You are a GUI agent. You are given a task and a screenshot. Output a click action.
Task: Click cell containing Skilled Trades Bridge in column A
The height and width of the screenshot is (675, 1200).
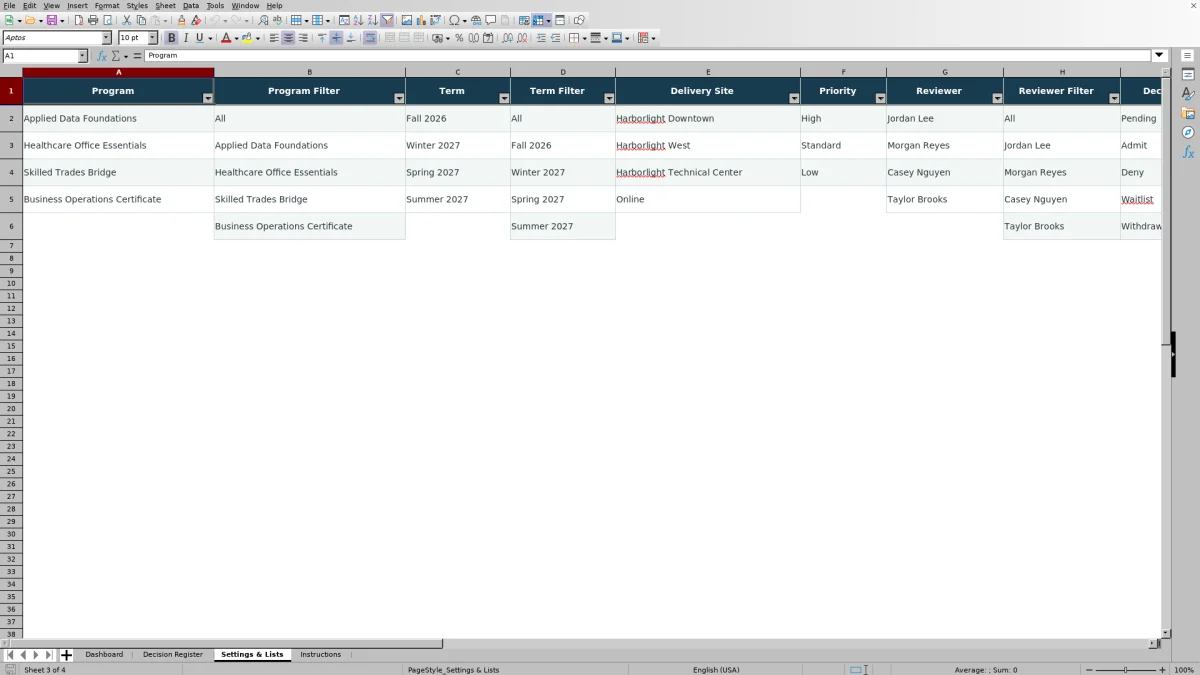point(118,172)
